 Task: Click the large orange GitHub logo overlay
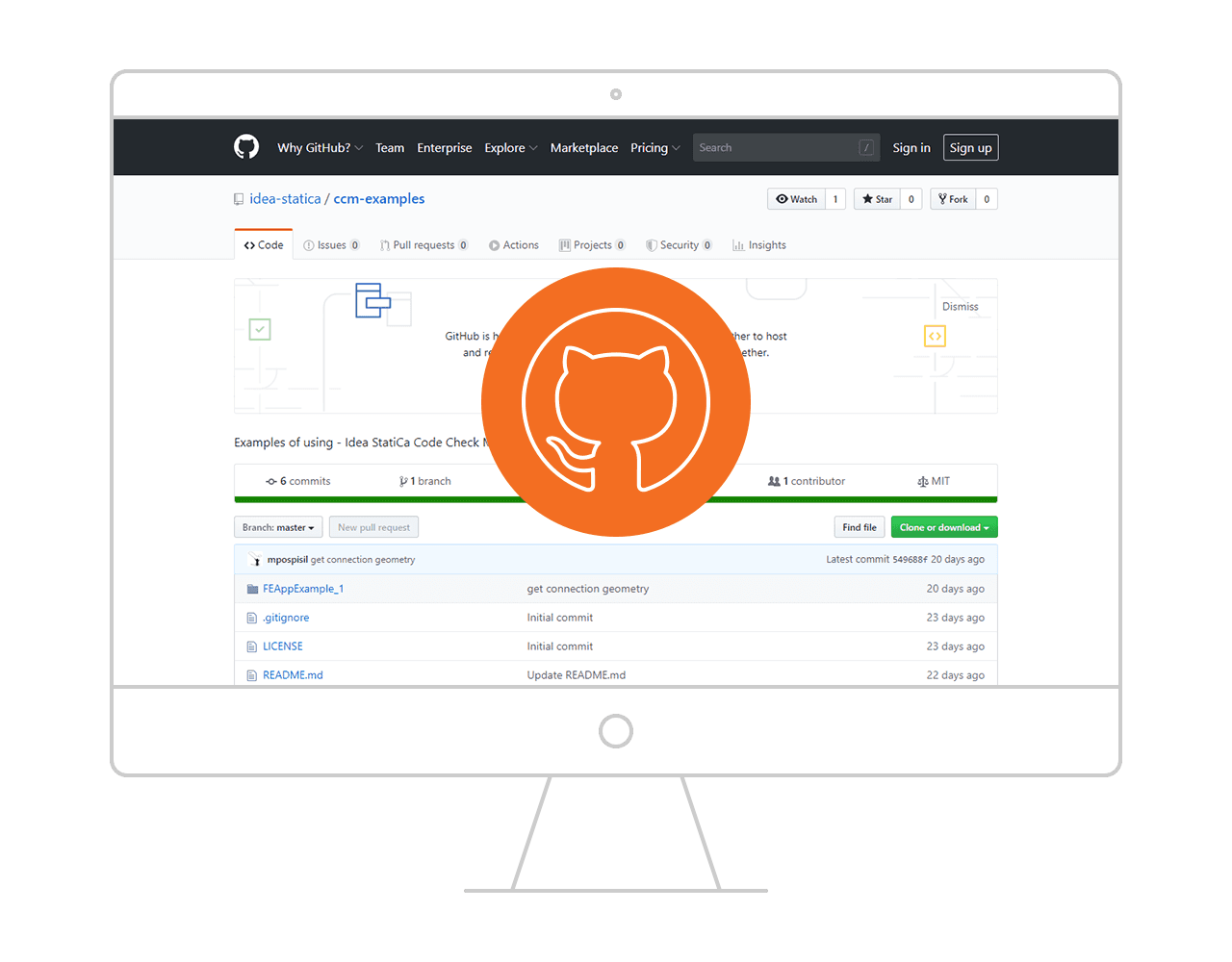pos(616,402)
